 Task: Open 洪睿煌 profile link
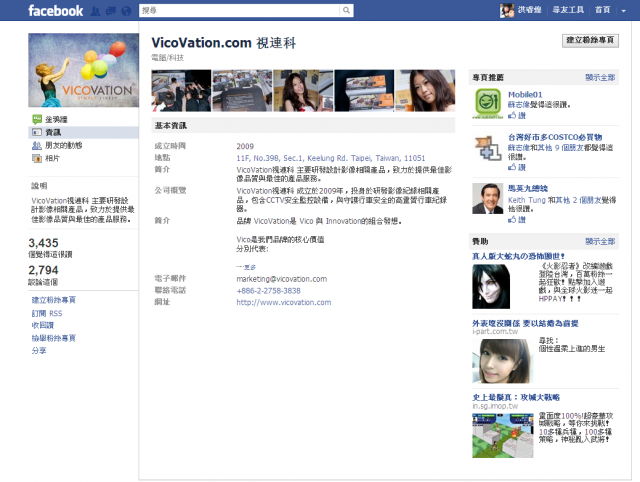click(x=530, y=10)
